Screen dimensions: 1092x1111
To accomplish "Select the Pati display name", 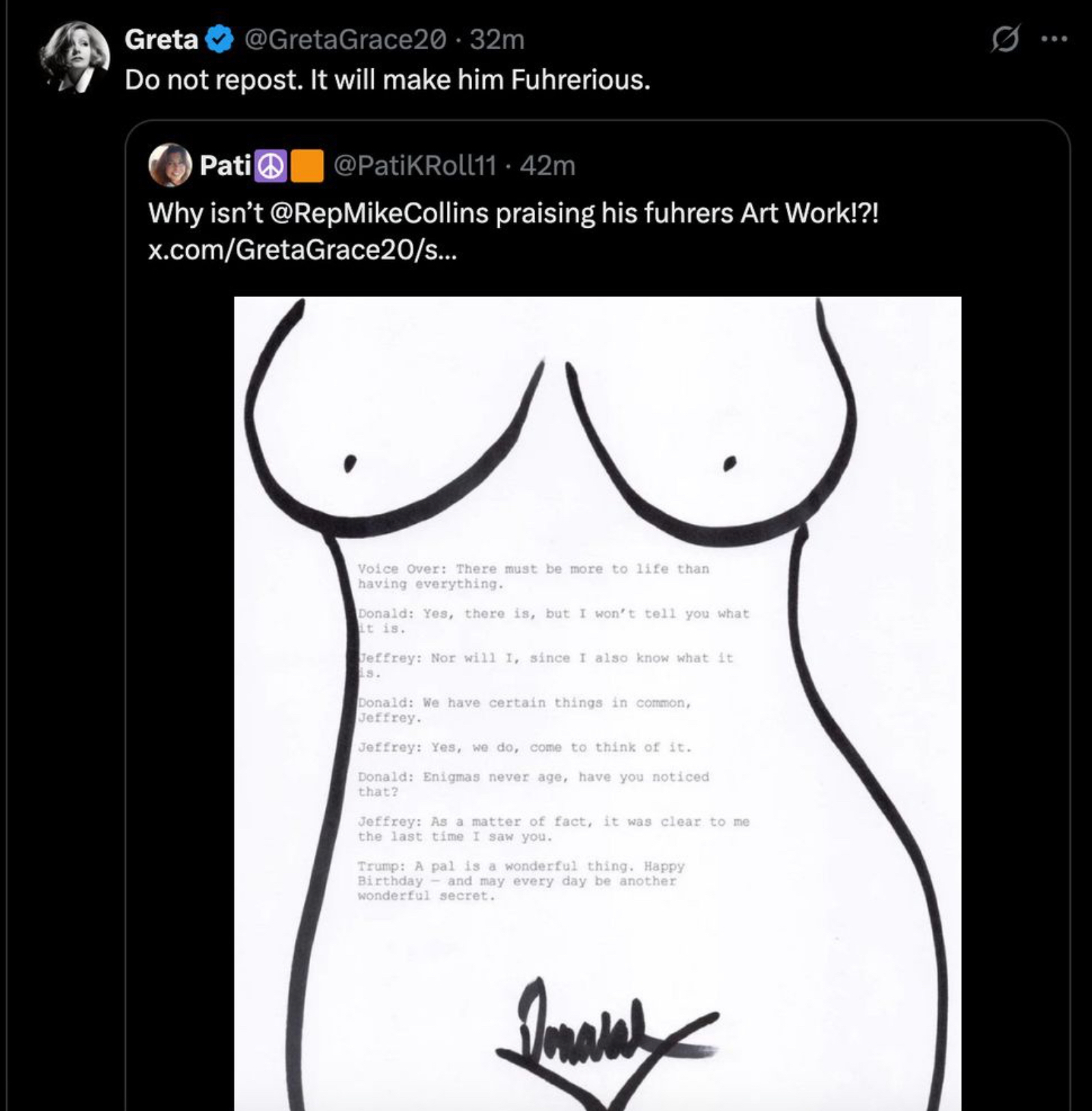I will tap(225, 166).
